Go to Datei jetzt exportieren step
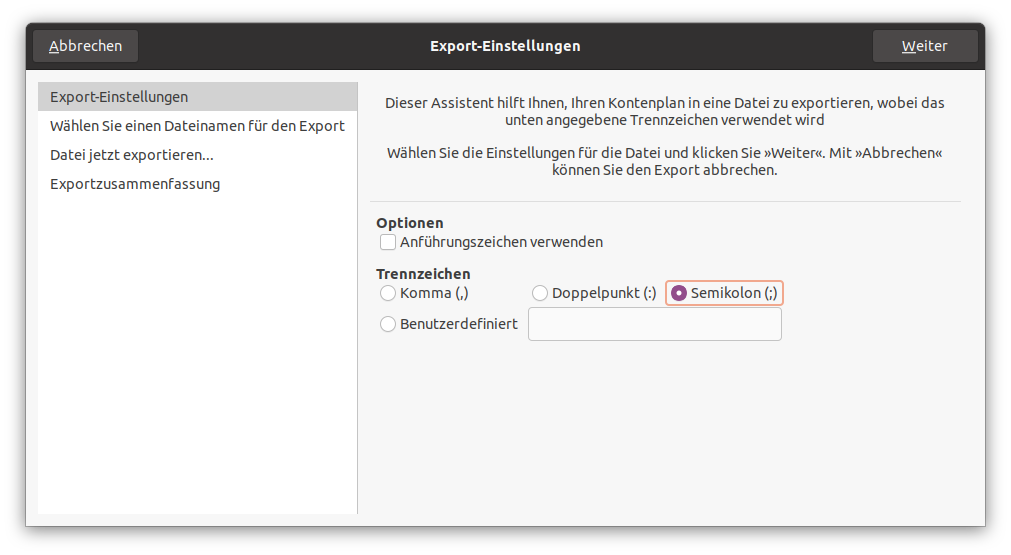 (x=132, y=155)
